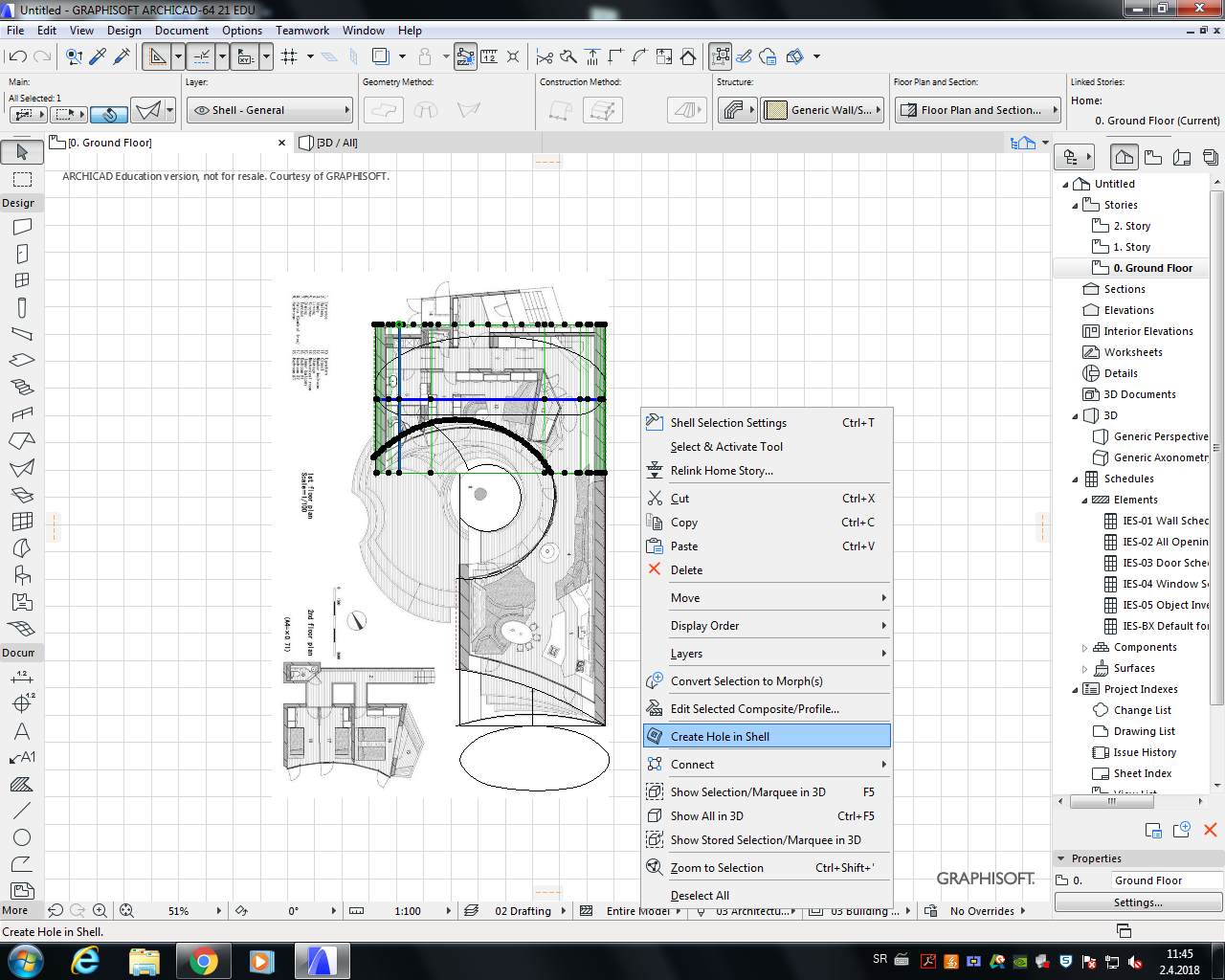Image resolution: width=1225 pixels, height=980 pixels.
Task: Choose Convert Selection to Morph(s)
Action: coord(767,680)
